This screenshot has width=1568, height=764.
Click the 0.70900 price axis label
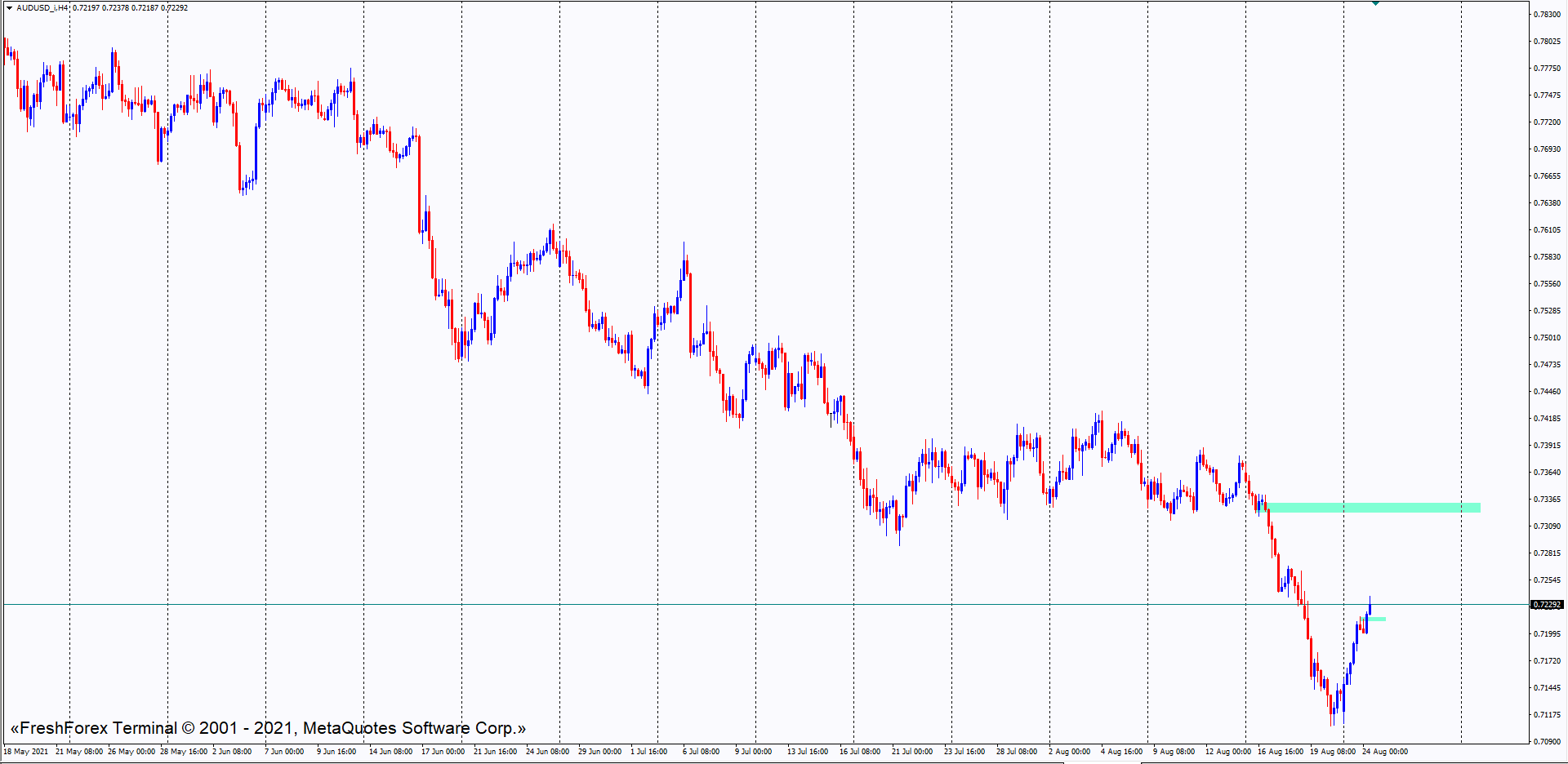(x=1548, y=742)
